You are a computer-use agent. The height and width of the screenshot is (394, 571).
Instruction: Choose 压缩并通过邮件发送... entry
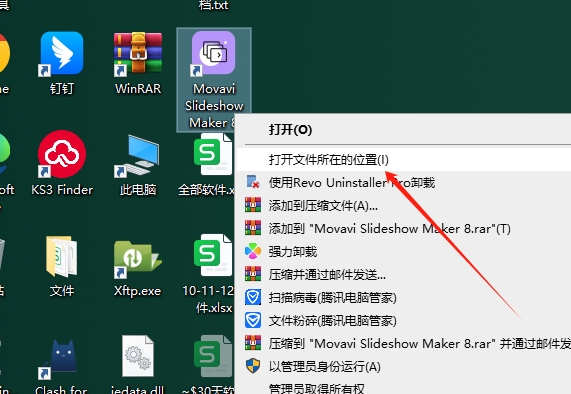[404, 275]
